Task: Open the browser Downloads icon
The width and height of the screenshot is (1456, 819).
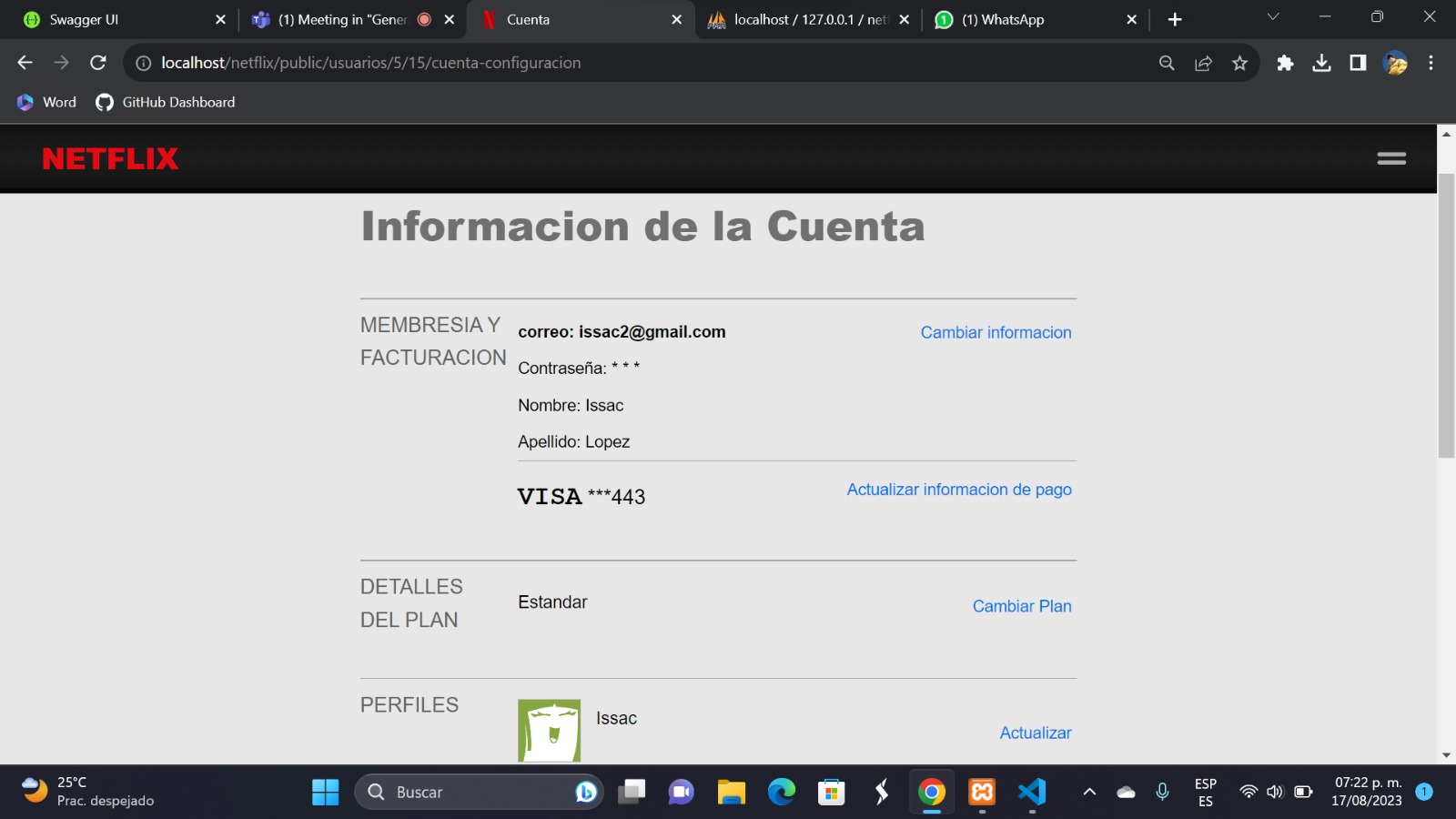Action: click(1321, 63)
